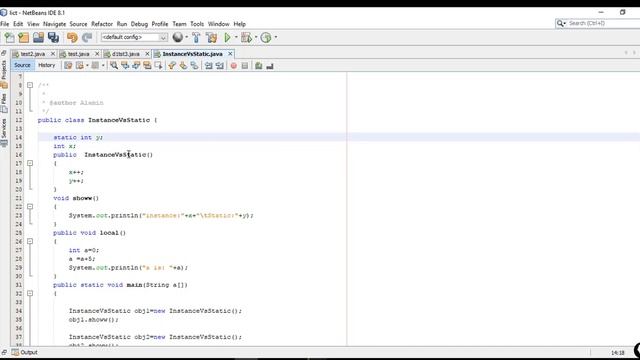The height and width of the screenshot is (360, 640).
Task: Open the Refactor menu
Action: click(102, 24)
